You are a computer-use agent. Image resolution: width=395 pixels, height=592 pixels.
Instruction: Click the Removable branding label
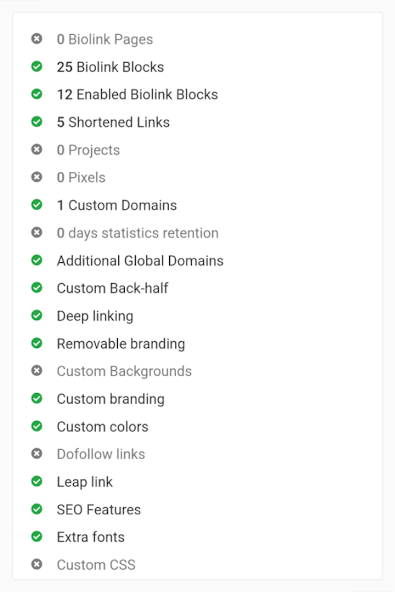(121, 344)
